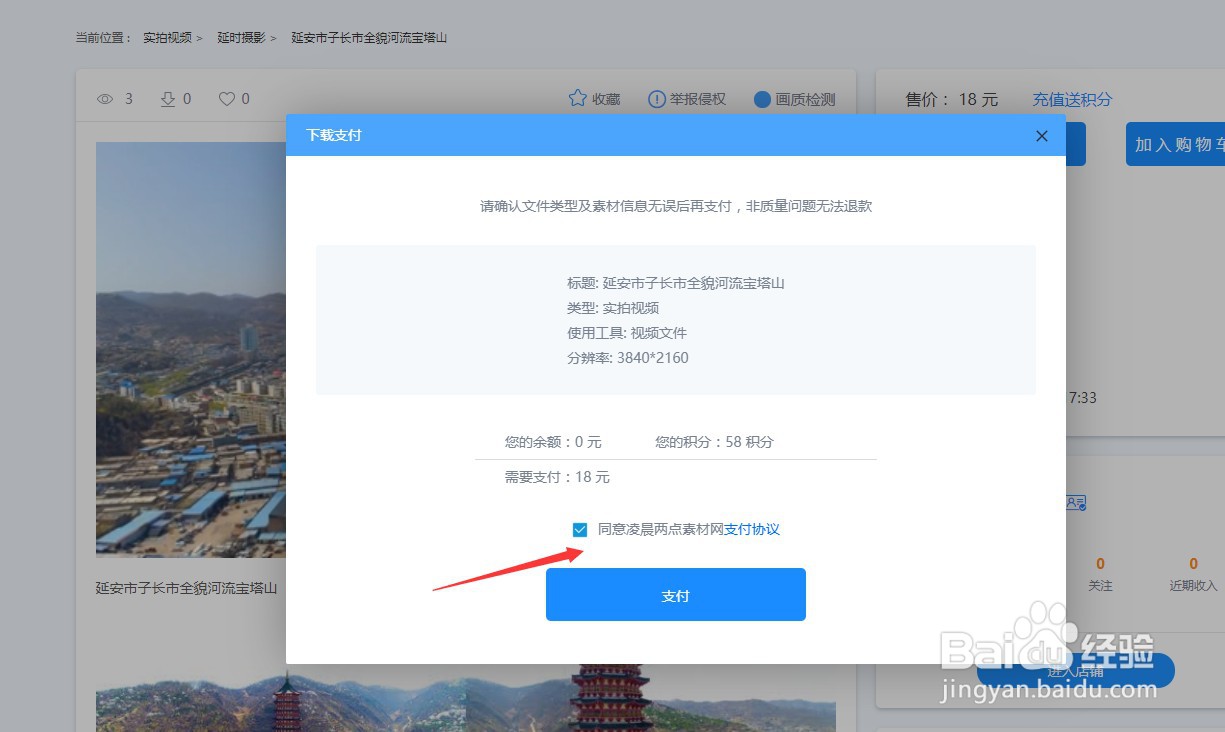The width and height of the screenshot is (1225, 732).
Task: Click the 售价：18 元 price text
Action: (x=952, y=100)
